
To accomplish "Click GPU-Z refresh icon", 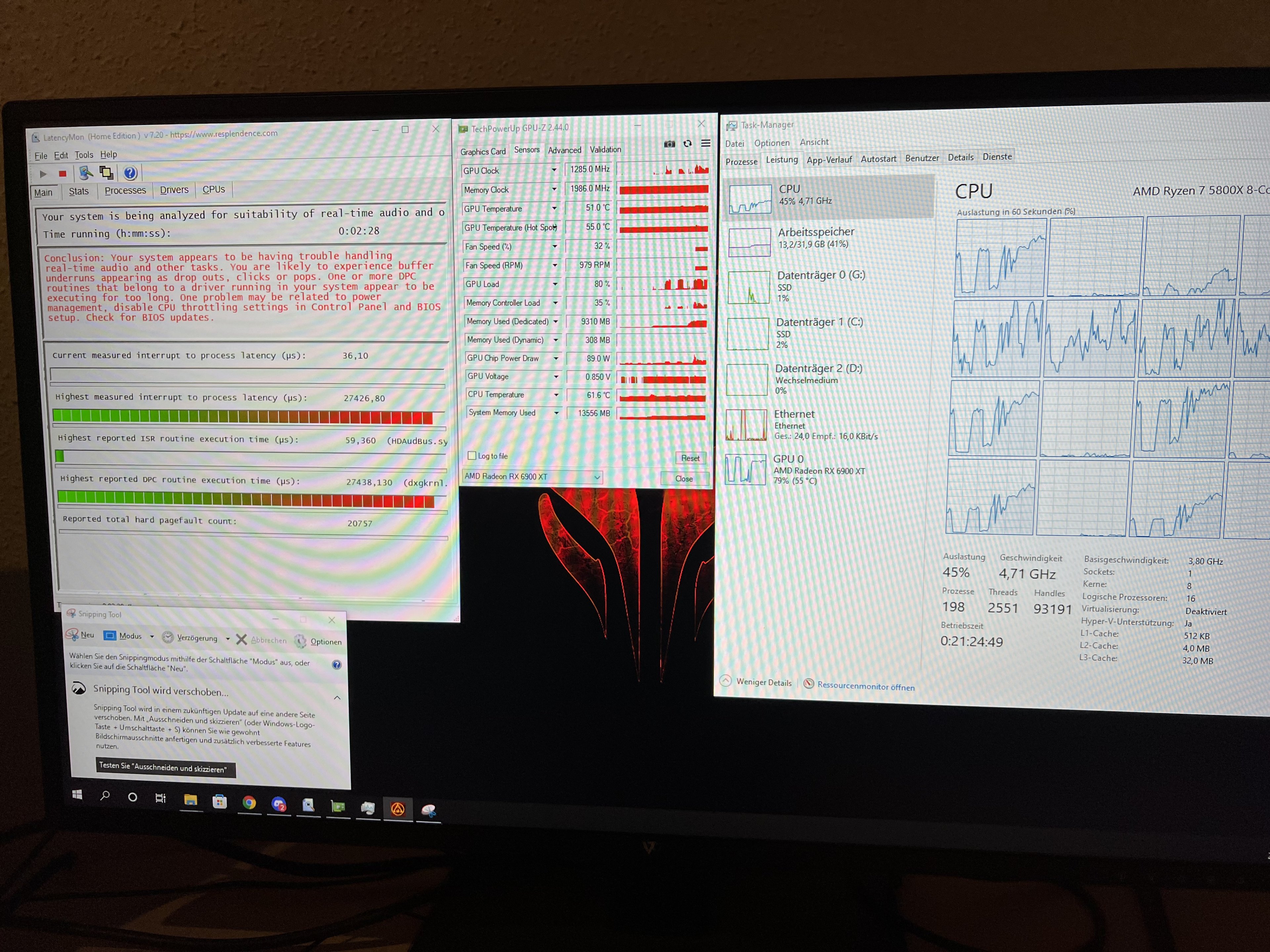I will pyautogui.click(x=687, y=143).
